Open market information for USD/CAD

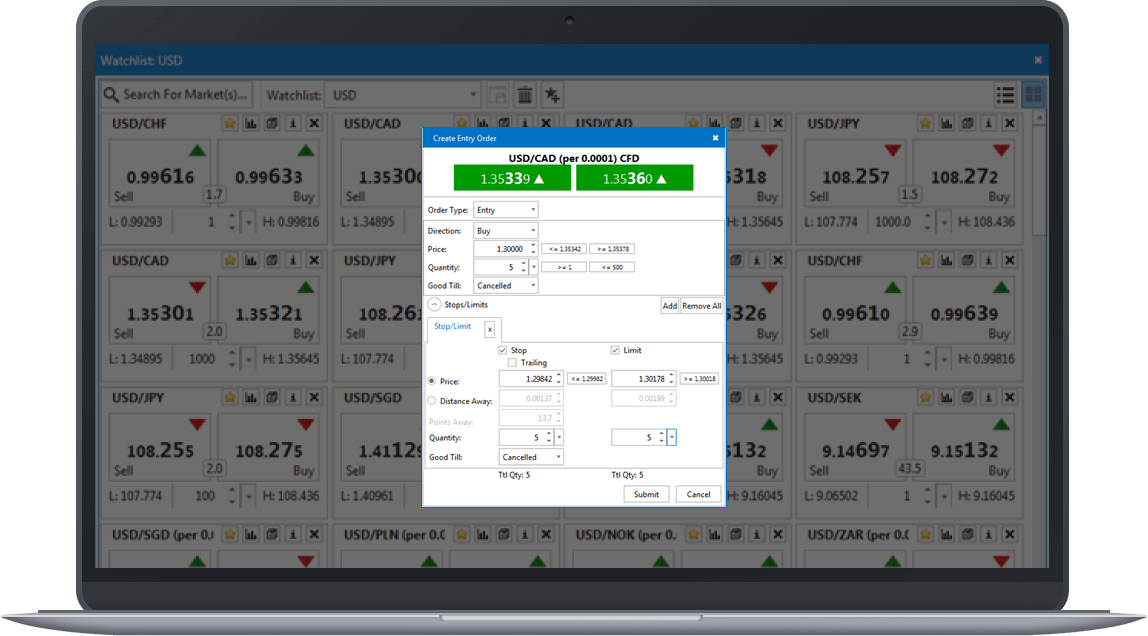[x=292, y=260]
